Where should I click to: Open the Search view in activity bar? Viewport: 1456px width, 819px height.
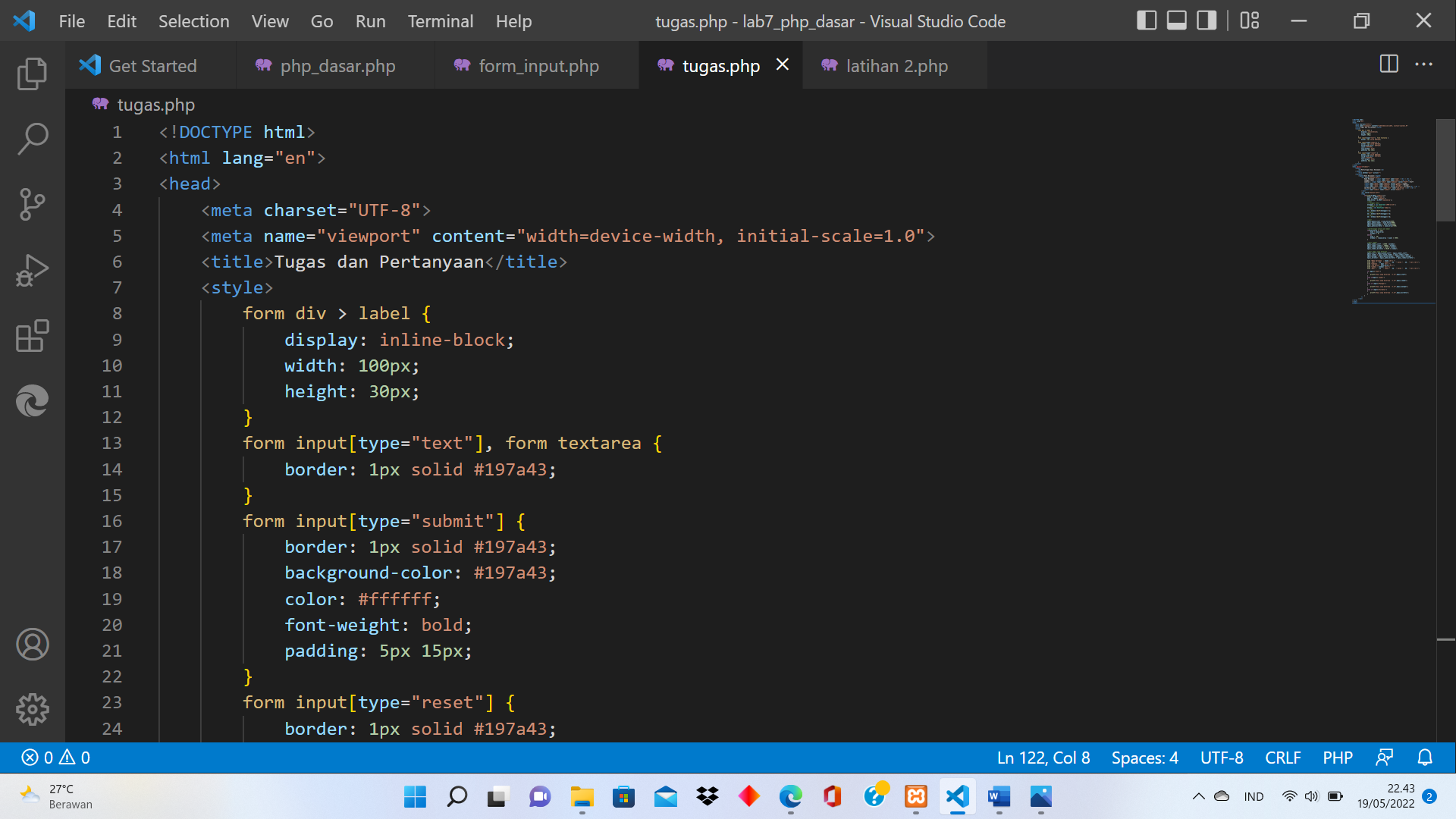[32, 140]
